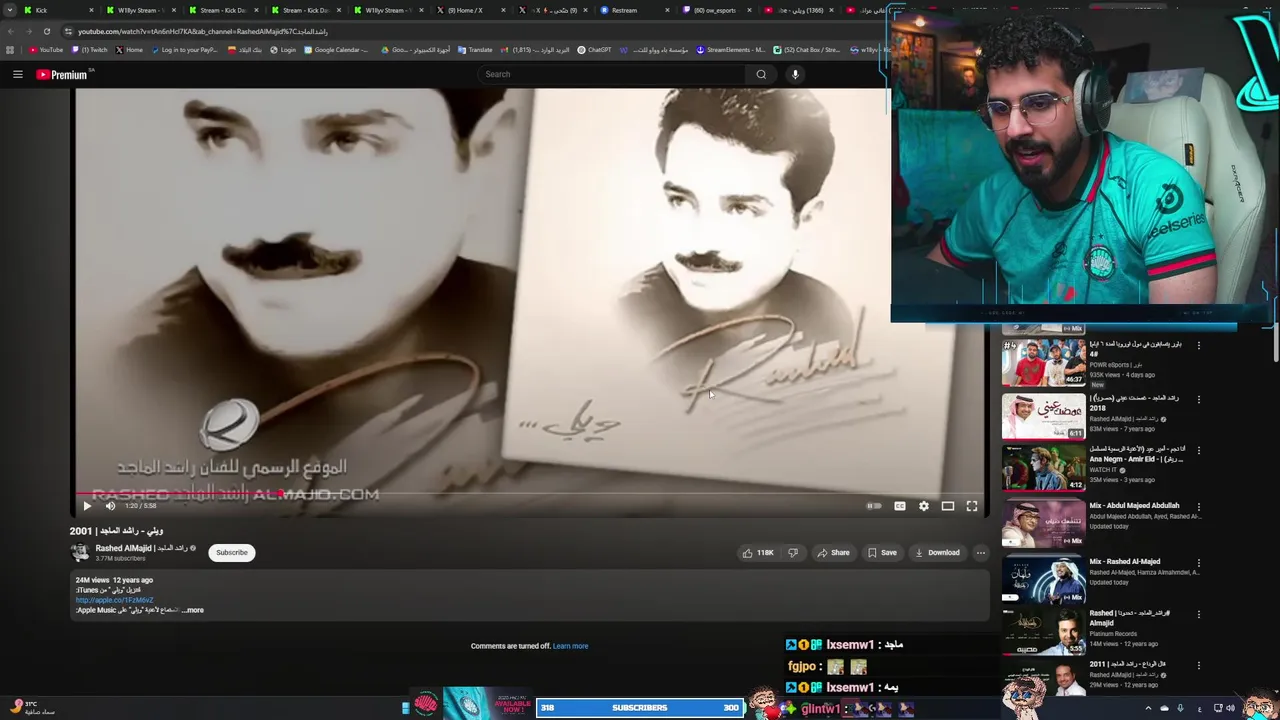Open the taskbar weather widget

click(33, 708)
